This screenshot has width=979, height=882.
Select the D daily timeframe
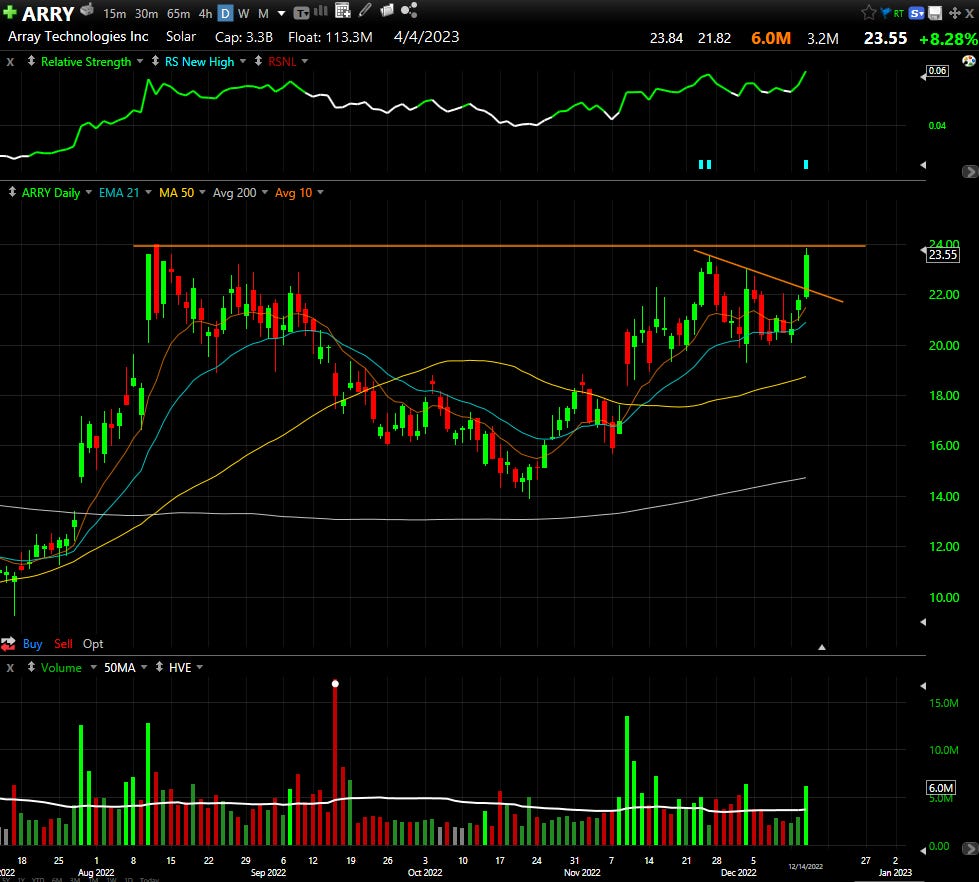coord(225,13)
